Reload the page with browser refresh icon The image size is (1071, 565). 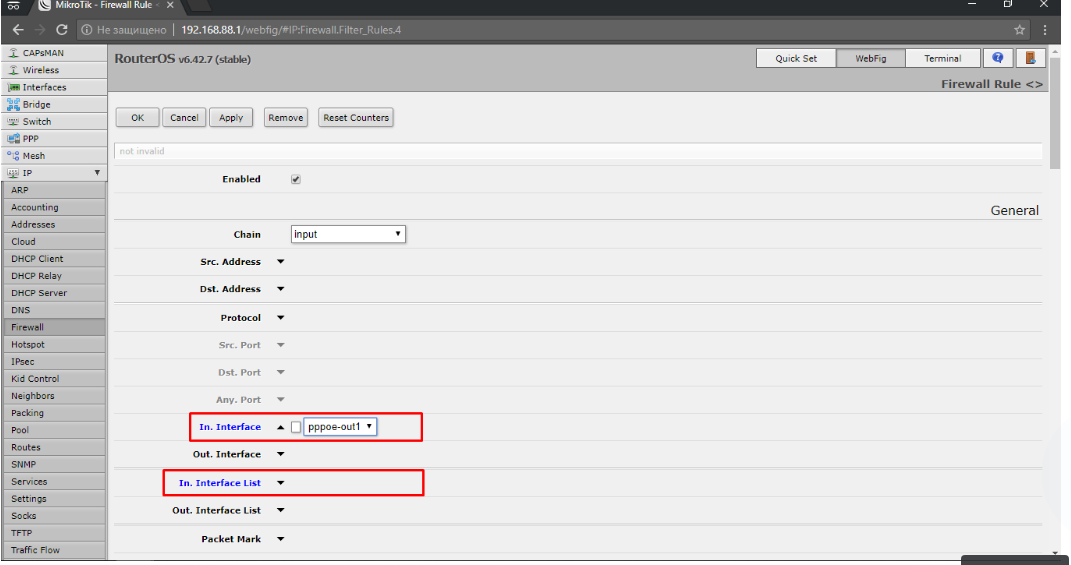click(61, 29)
